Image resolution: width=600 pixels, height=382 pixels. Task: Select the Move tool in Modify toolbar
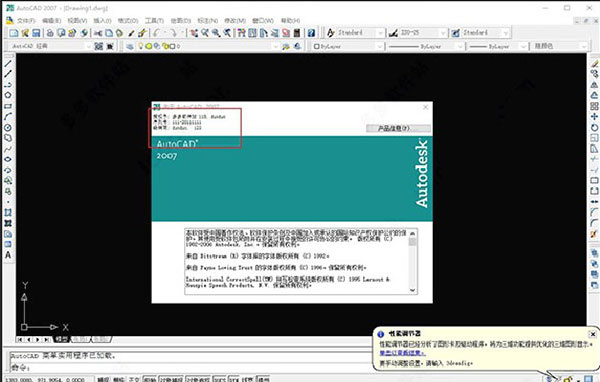pos(594,116)
